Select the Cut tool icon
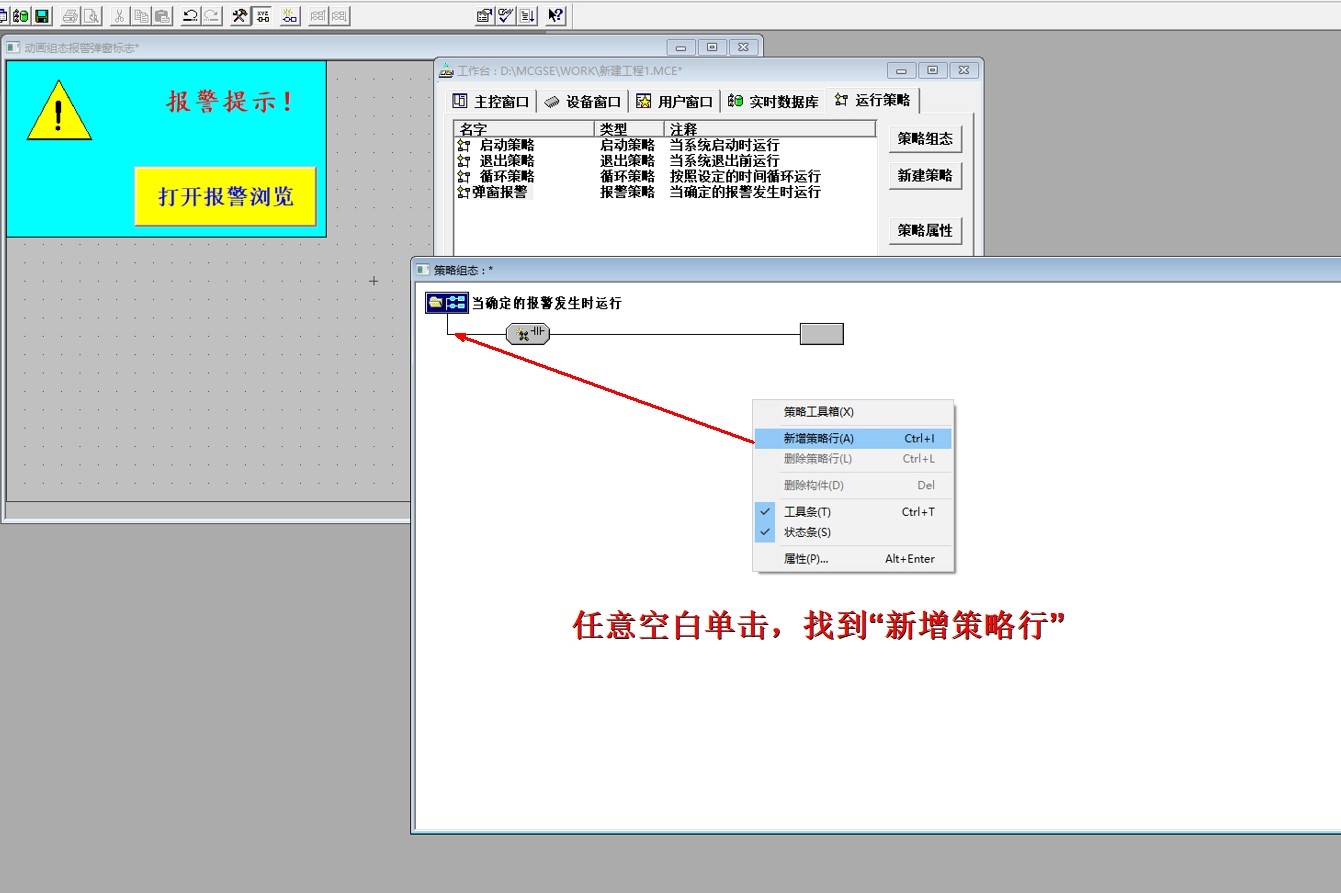This screenshot has width=1341, height=893. coord(119,15)
